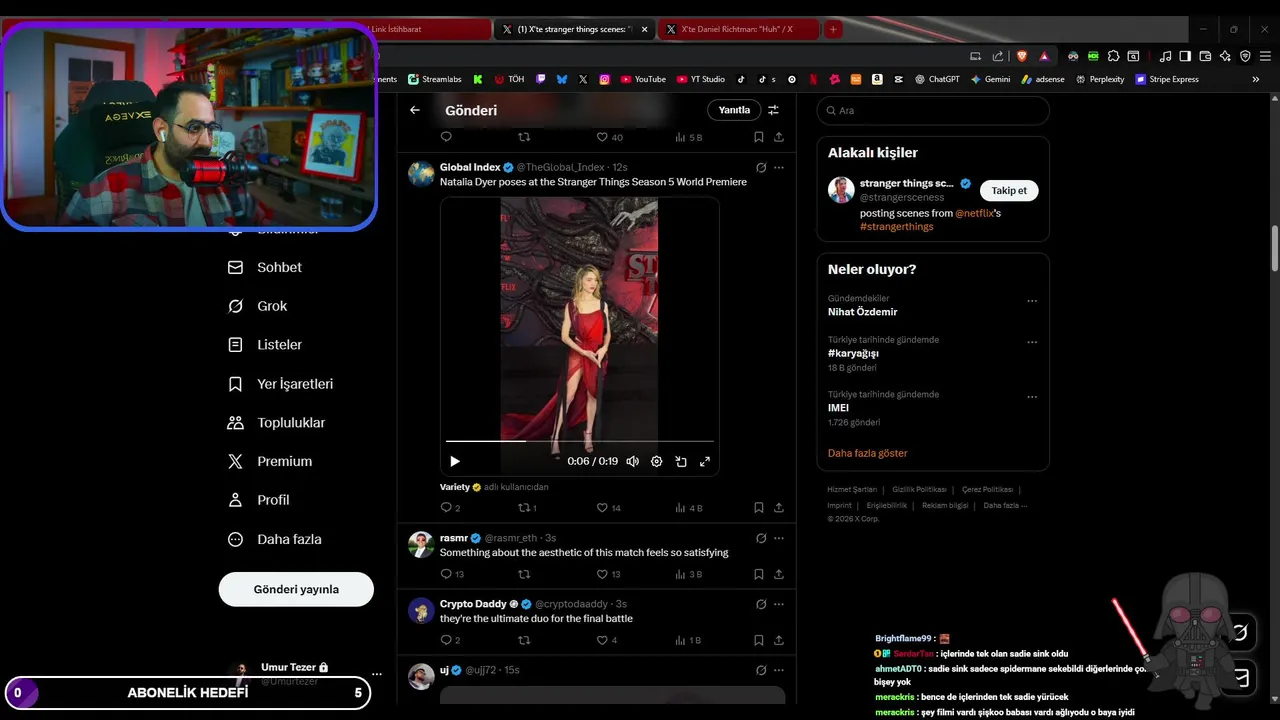The image size is (1280, 720).
Task: Click Daha fazla göster link
Action: [867, 453]
